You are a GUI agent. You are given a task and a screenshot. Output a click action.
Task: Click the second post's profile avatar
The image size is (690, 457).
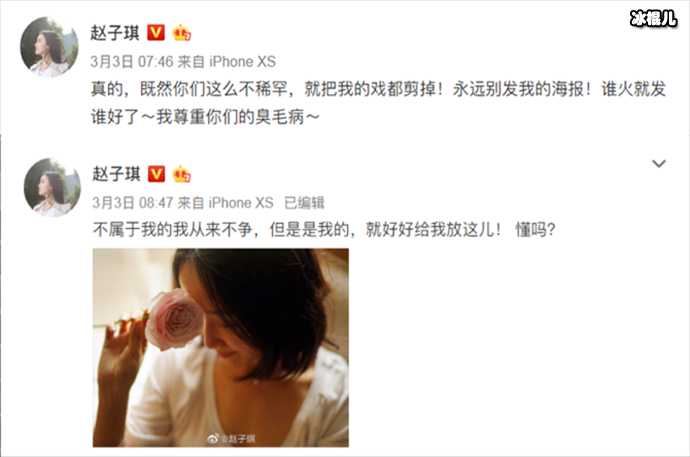[52, 188]
